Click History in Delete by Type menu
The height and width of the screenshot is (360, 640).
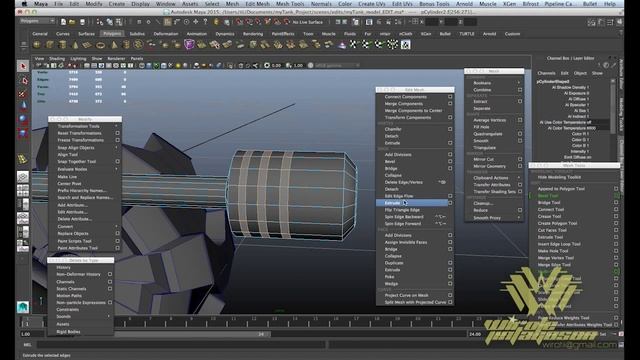coord(63,267)
